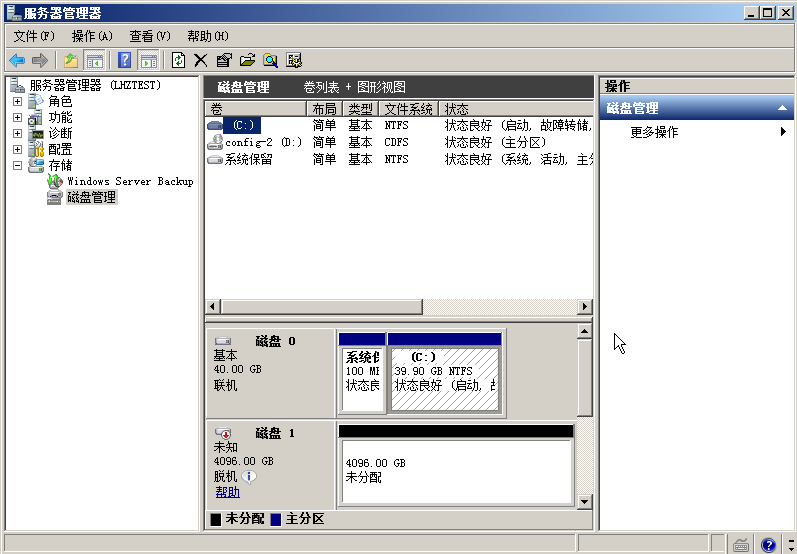
Task: Select Windows Server Backup tree item
Action: pyautogui.click(x=130, y=181)
